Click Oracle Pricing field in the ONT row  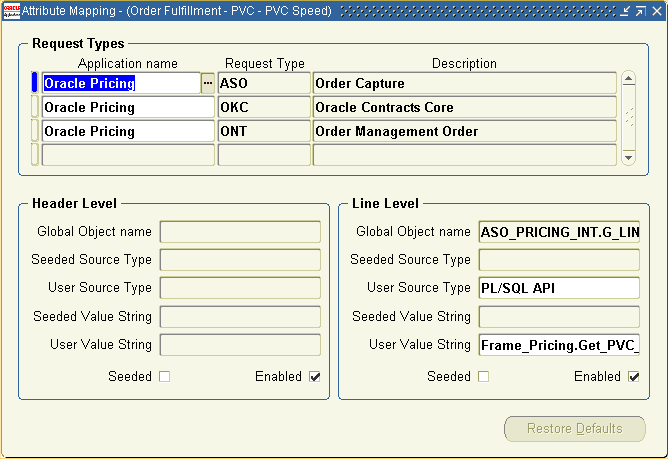click(x=128, y=131)
